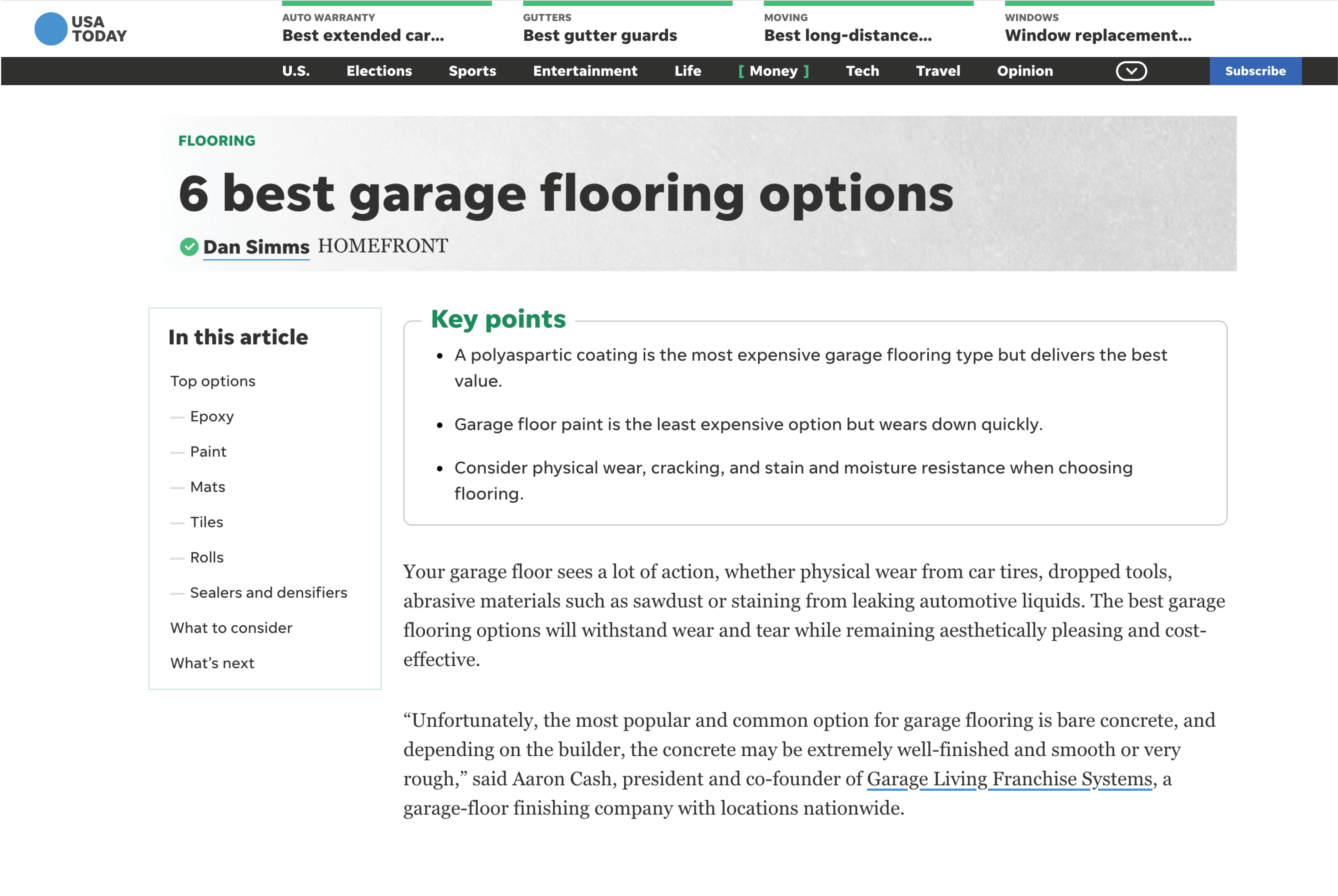Open Best extended car warranty promo

pos(363,36)
